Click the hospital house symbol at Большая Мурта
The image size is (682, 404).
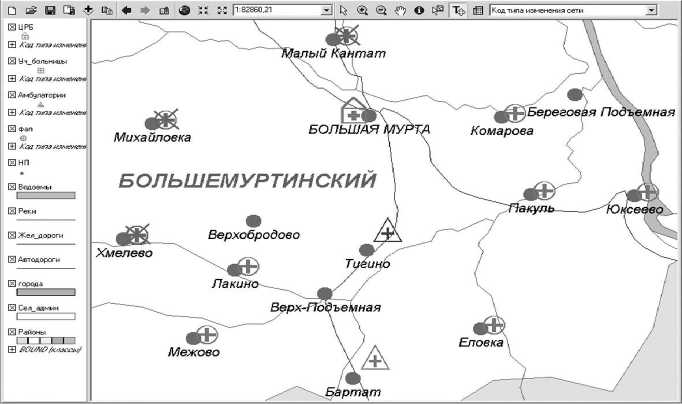pos(353,110)
